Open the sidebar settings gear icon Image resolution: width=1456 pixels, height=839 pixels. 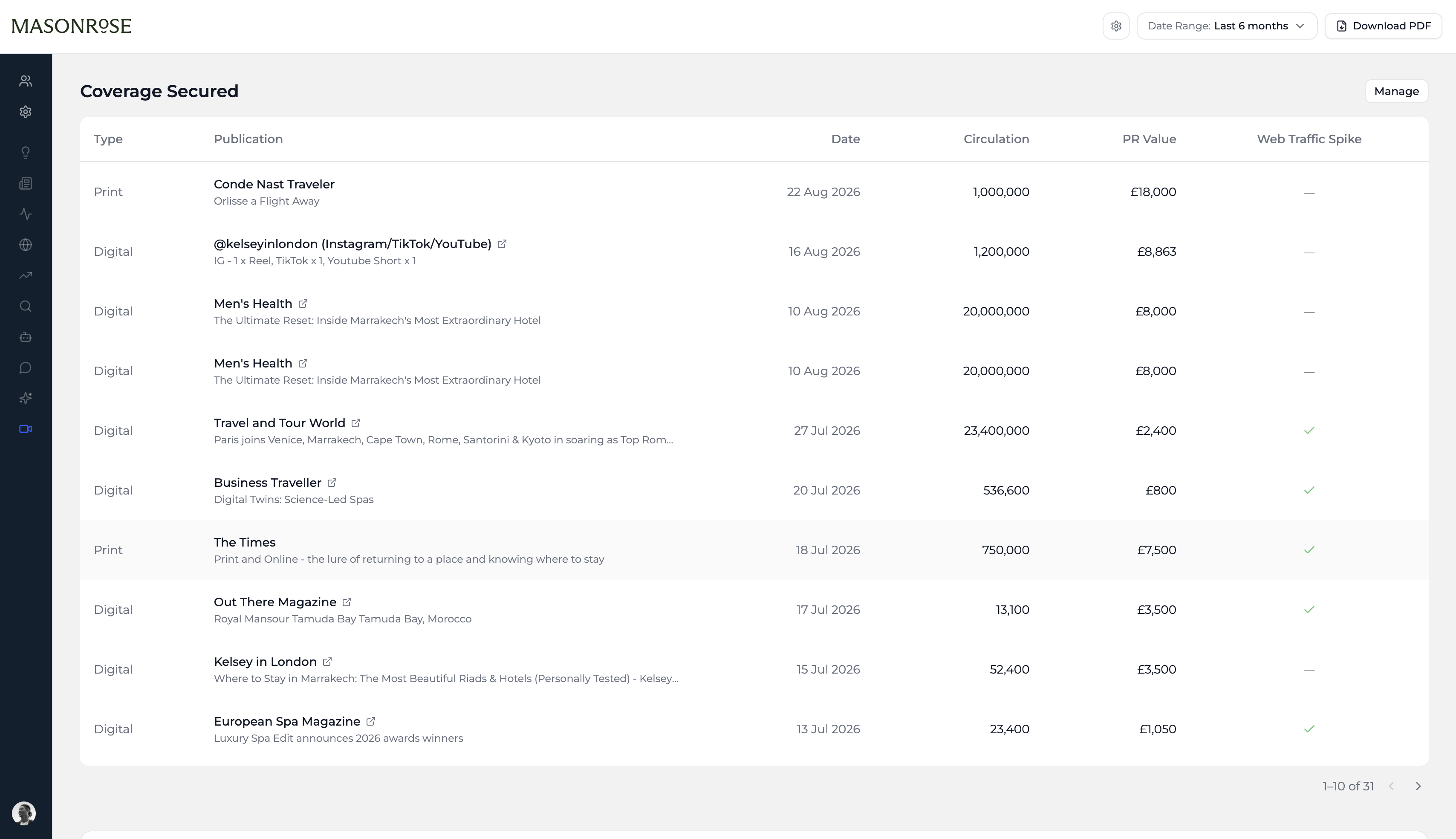pyautogui.click(x=25, y=112)
